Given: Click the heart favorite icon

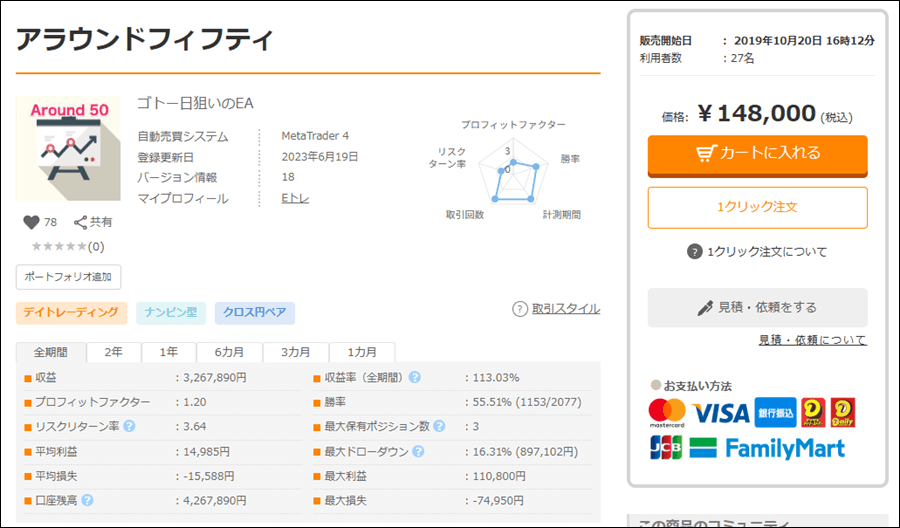Looking at the screenshot, I should [x=31, y=222].
